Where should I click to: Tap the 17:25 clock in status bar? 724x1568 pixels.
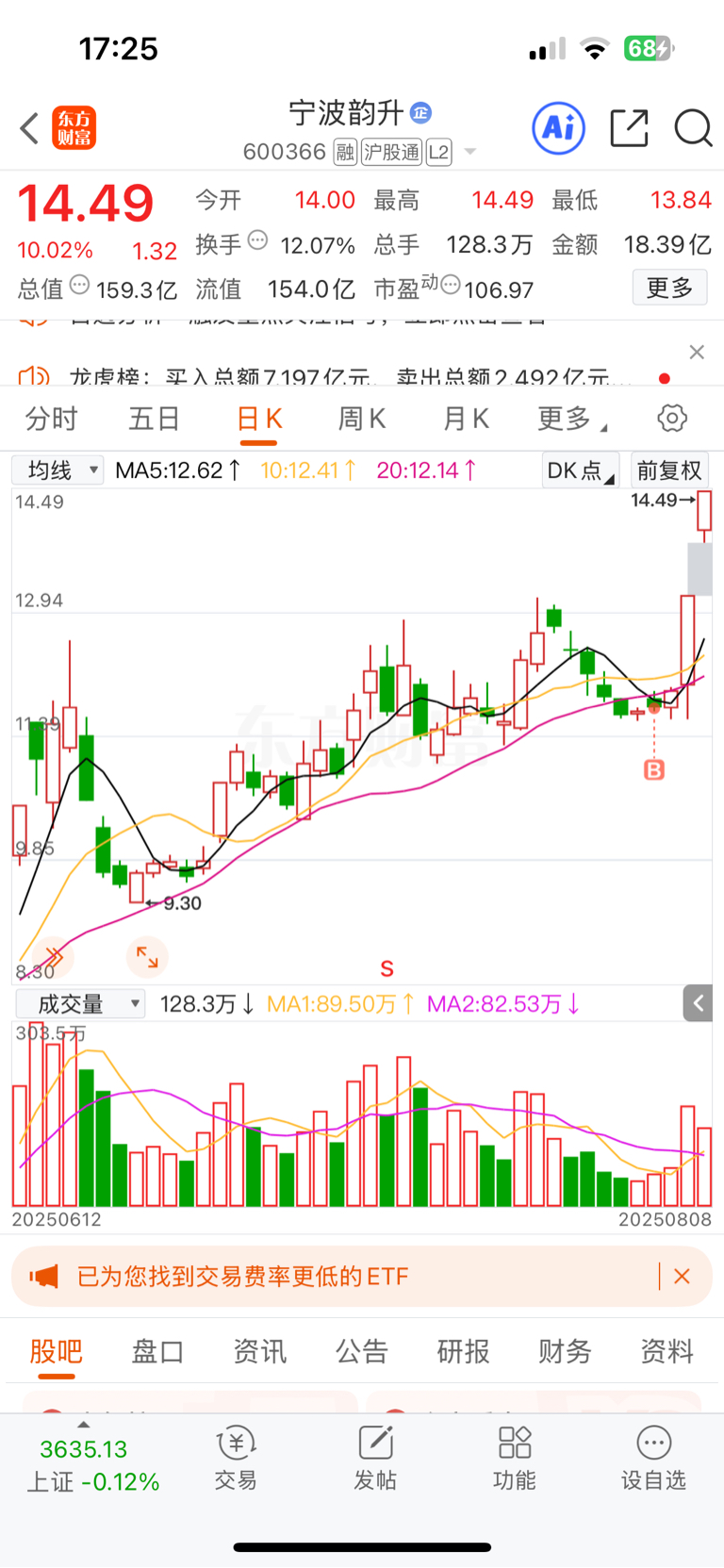point(118,48)
